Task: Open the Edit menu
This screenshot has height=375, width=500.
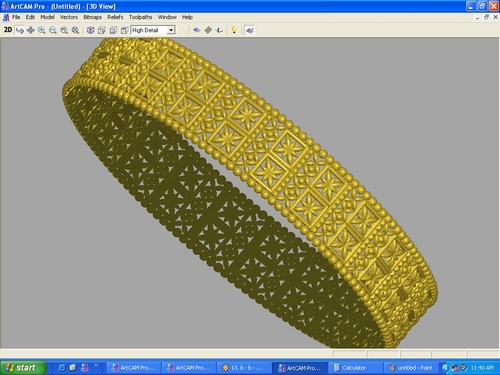Action: (x=30, y=17)
